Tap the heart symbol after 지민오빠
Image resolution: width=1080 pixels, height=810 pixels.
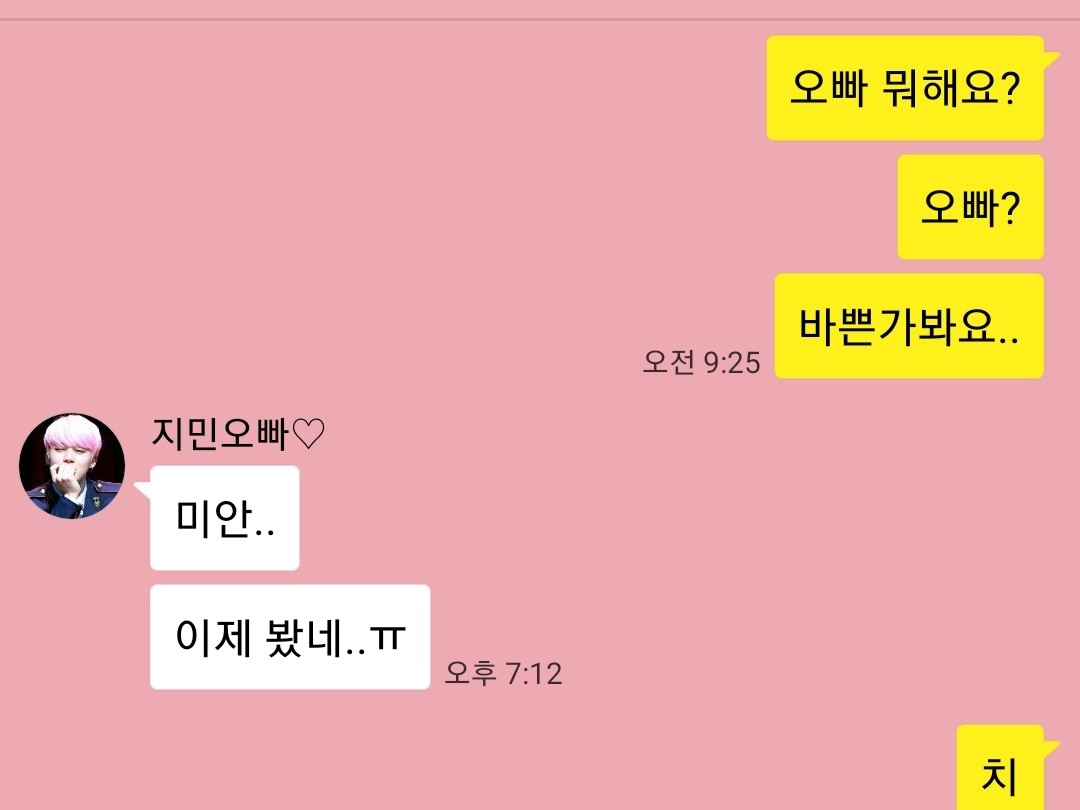tap(308, 434)
